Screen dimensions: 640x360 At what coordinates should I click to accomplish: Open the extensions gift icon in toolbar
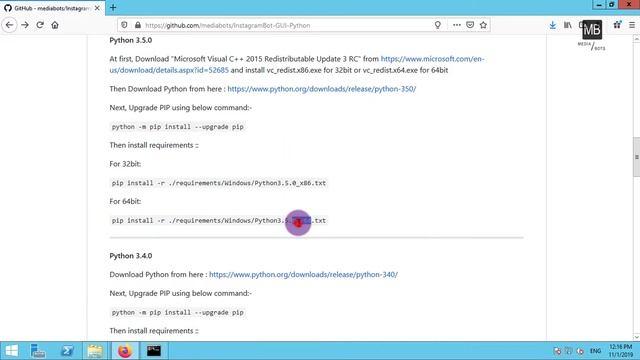pos(617,25)
